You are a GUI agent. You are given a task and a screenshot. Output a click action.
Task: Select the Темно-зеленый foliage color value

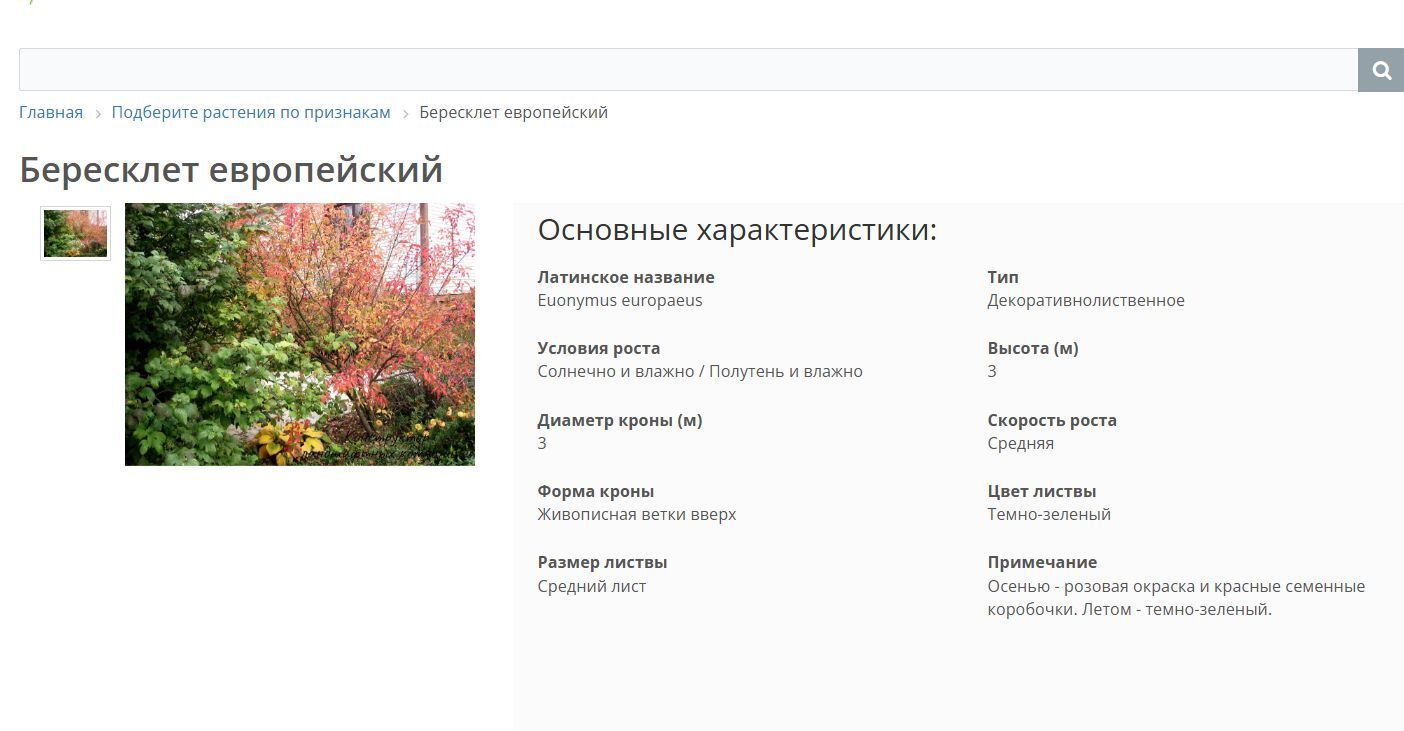pyautogui.click(x=1049, y=514)
